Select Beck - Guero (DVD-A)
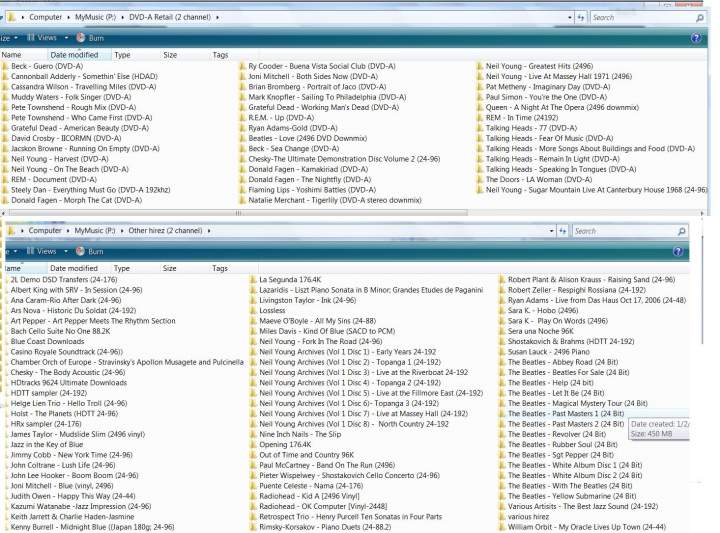Screen dimensions: 720x533 [47, 66]
